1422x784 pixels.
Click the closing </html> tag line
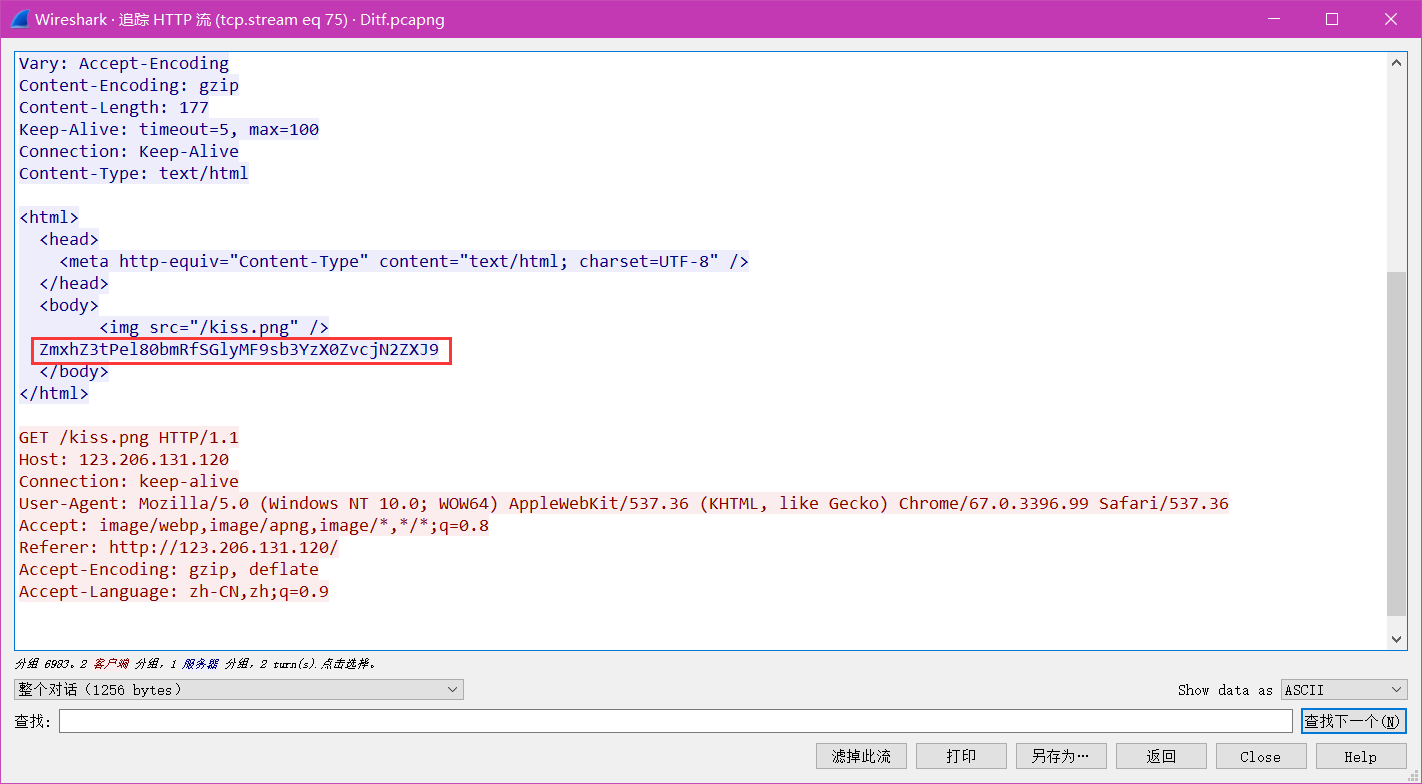pos(54,393)
